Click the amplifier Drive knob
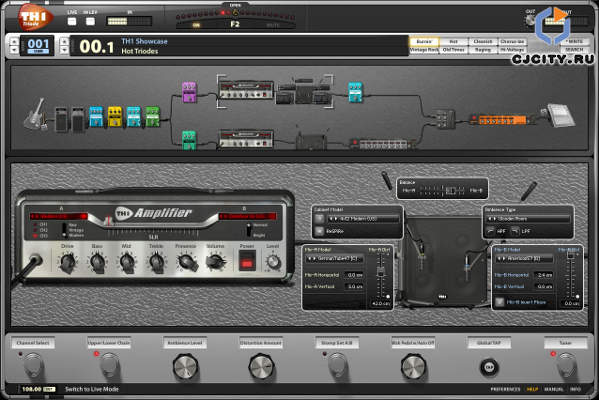Screen dimensions: 599x400 (x=68, y=263)
